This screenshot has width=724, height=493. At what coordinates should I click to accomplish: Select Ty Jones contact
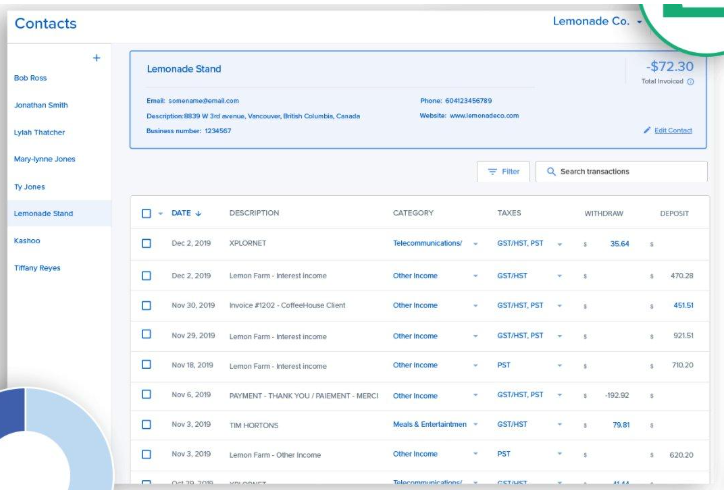[x=30, y=187]
